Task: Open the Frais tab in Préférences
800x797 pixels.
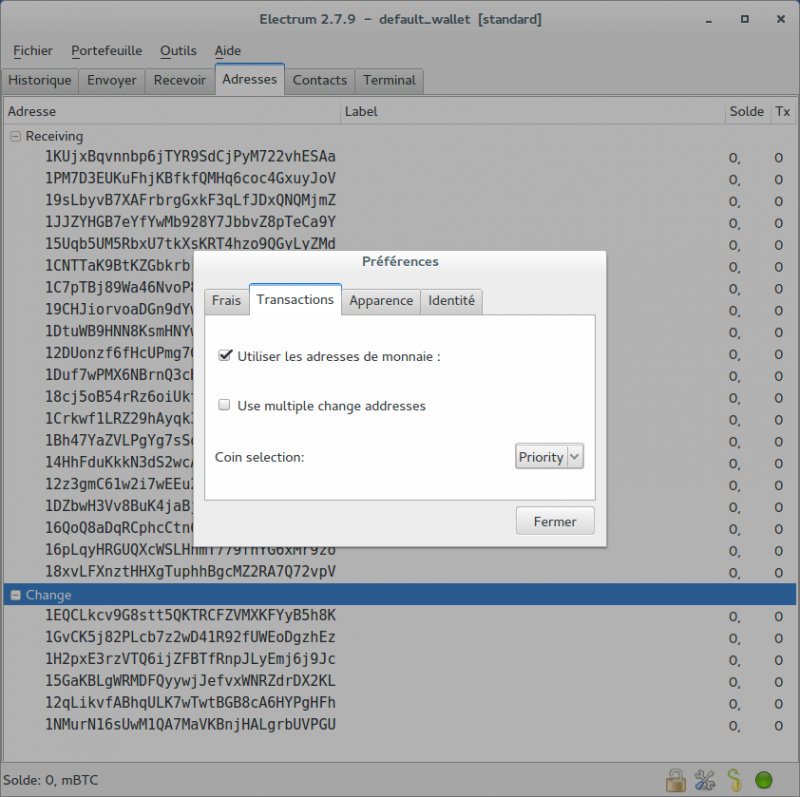Action: 226,301
